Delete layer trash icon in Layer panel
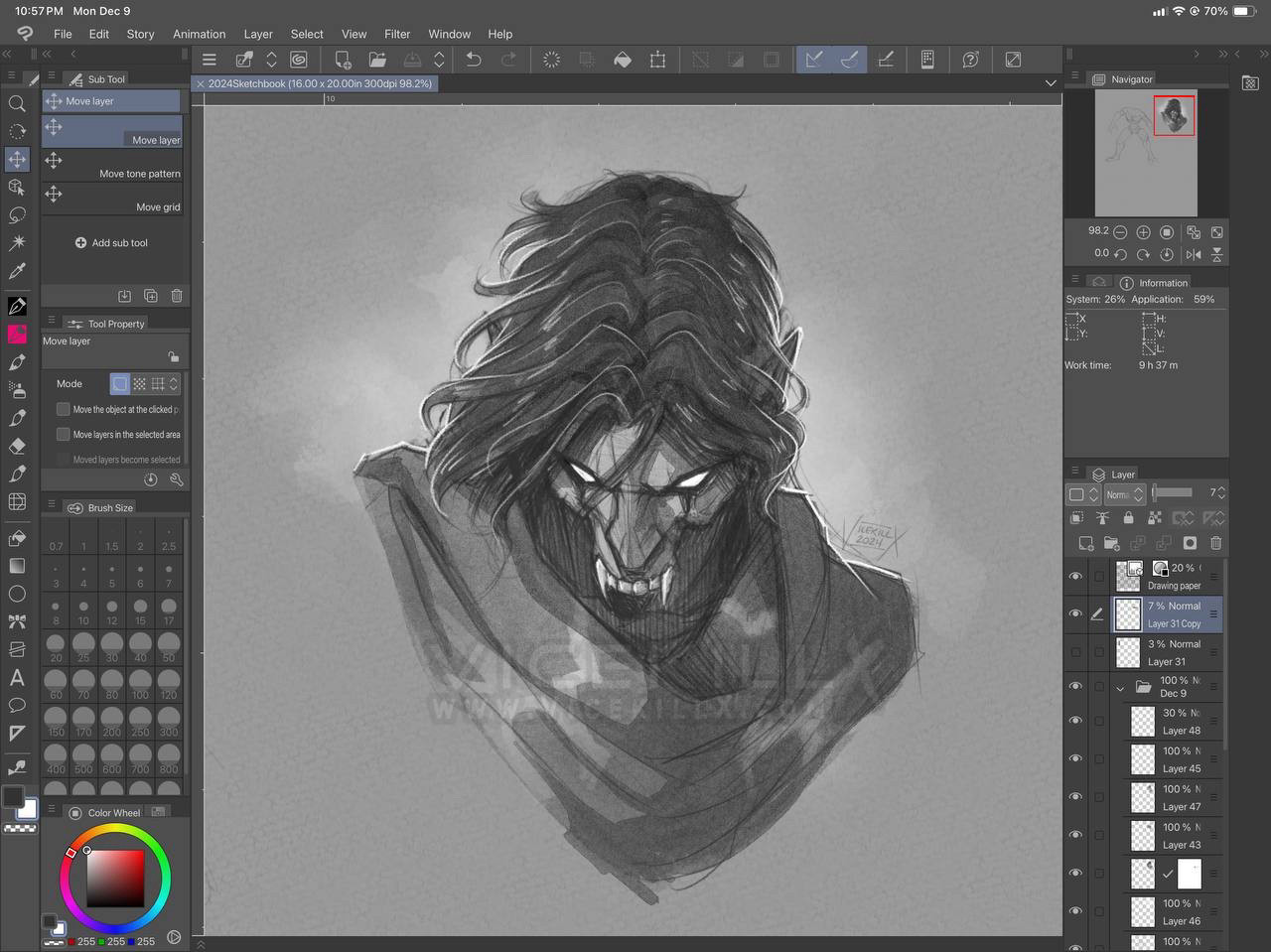The image size is (1271, 952). pos(1216,543)
